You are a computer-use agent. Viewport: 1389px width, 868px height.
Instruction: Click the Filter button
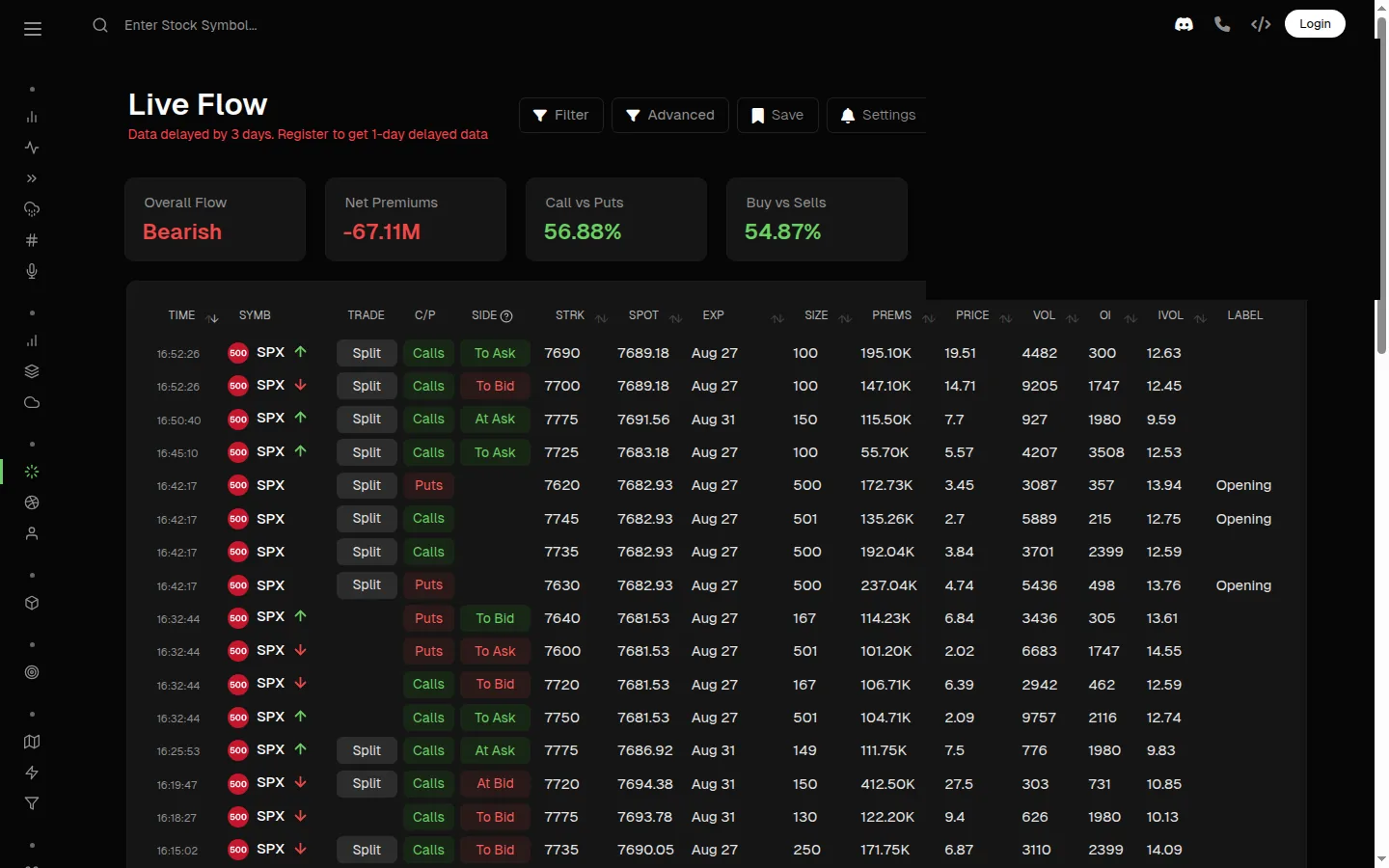561,115
